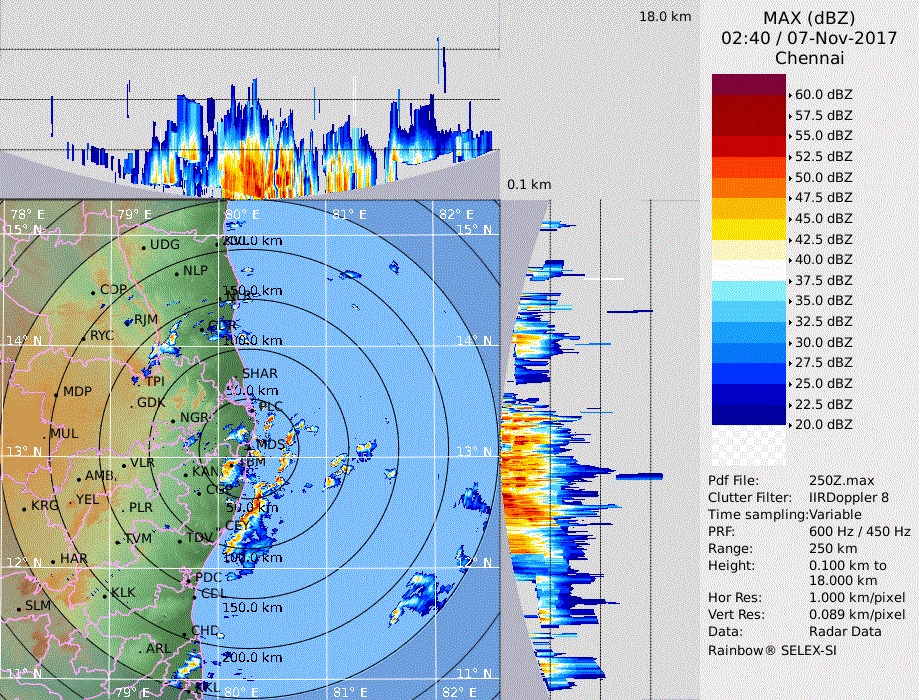Click the HAR station label on map
Viewport: 919px width, 700px height.
(x=74, y=558)
